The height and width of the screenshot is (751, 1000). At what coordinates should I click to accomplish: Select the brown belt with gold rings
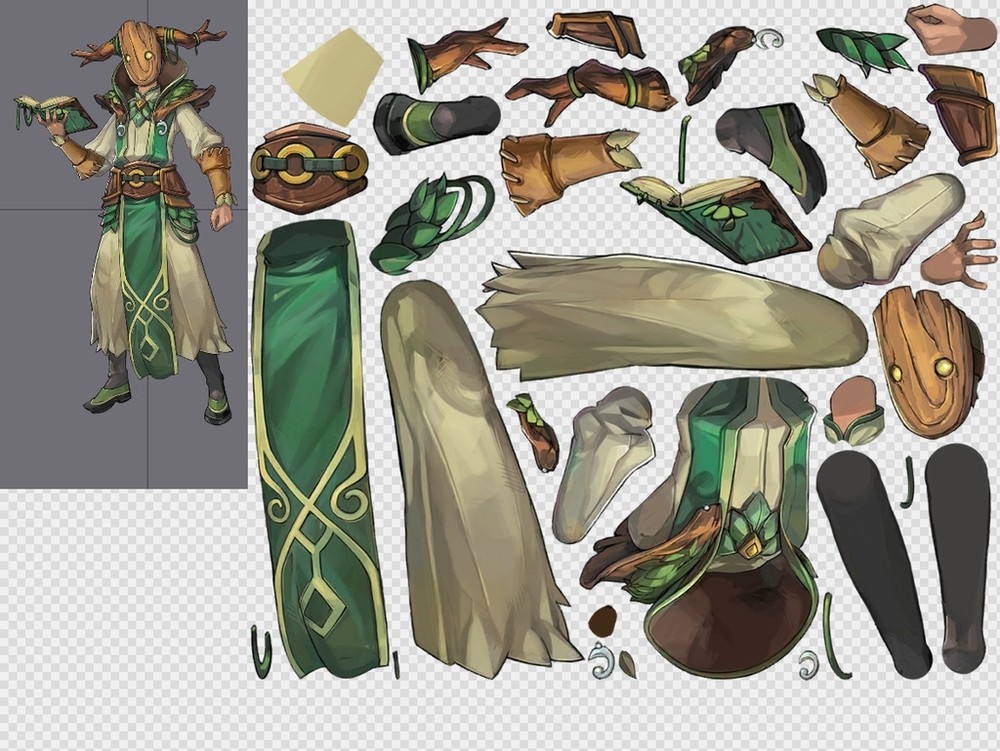(308, 167)
